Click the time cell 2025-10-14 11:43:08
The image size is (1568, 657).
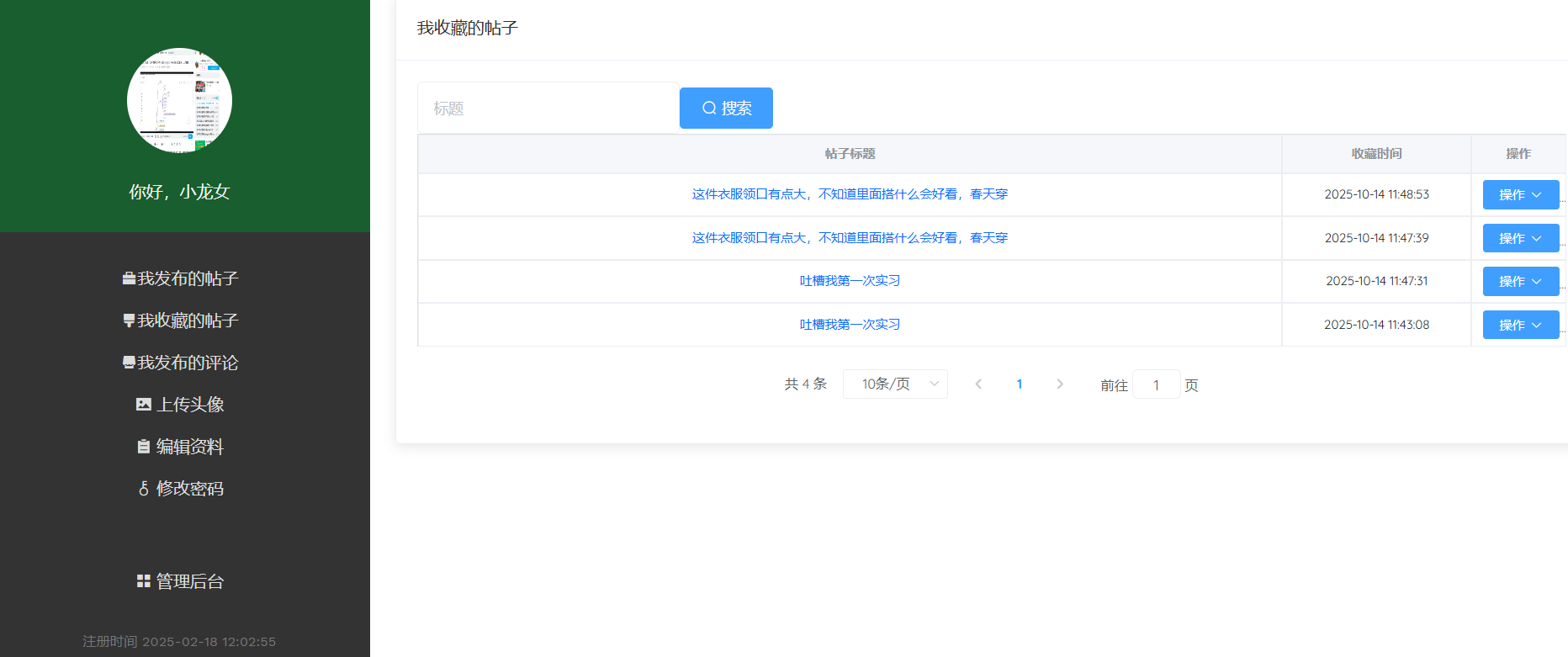1376,325
